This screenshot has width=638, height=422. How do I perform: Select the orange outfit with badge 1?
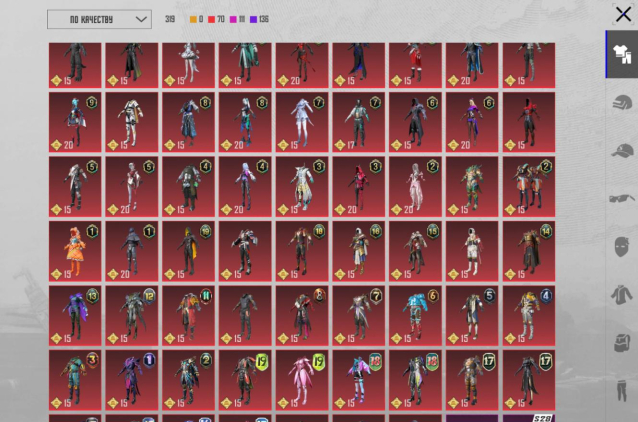(74, 250)
